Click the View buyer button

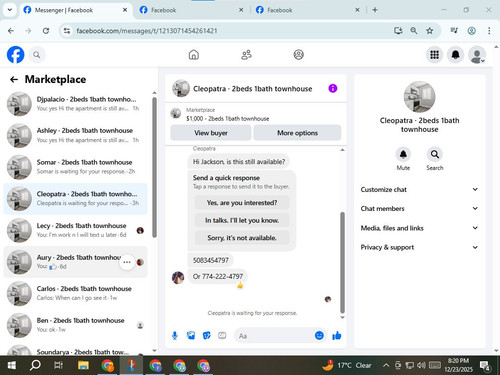click(211, 133)
